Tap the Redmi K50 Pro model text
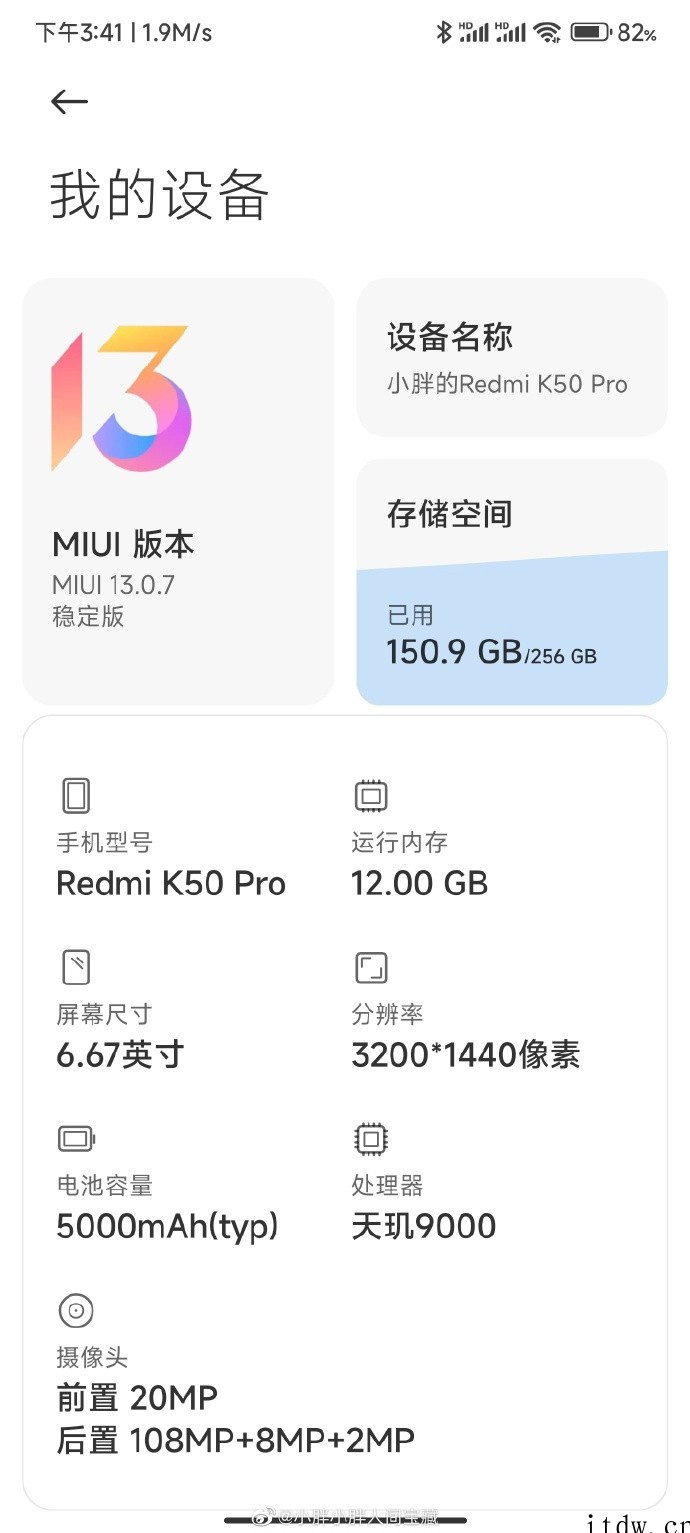The image size is (690, 1533). click(171, 883)
